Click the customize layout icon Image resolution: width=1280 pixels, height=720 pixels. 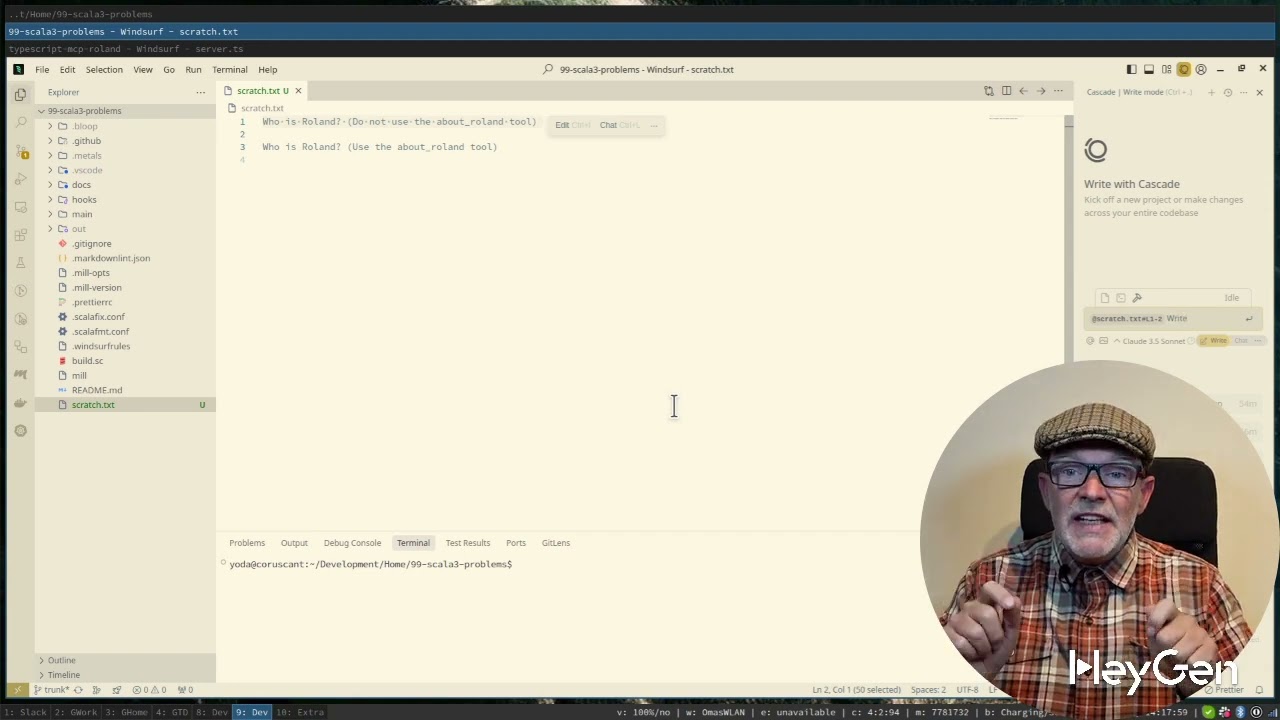[x=1166, y=69]
